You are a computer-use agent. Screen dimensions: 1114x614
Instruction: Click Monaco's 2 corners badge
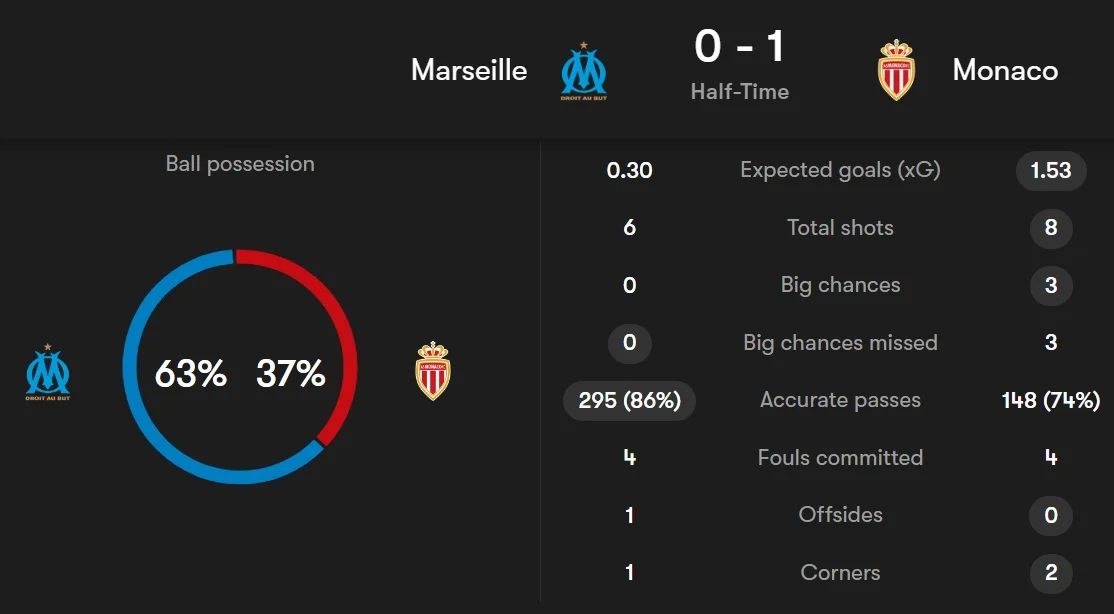tap(1051, 573)
